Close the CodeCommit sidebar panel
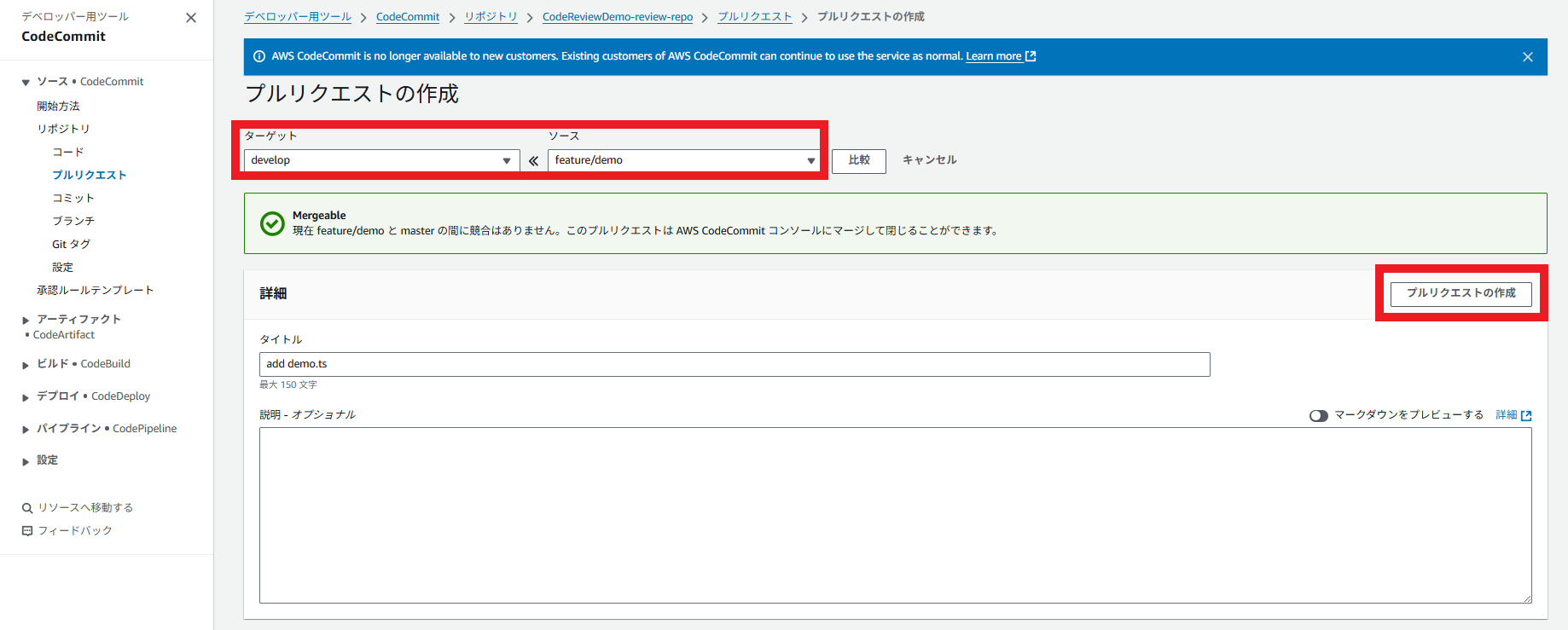Screen dimensions: 1568x630 pyautogui.click(x=191, y=18)
